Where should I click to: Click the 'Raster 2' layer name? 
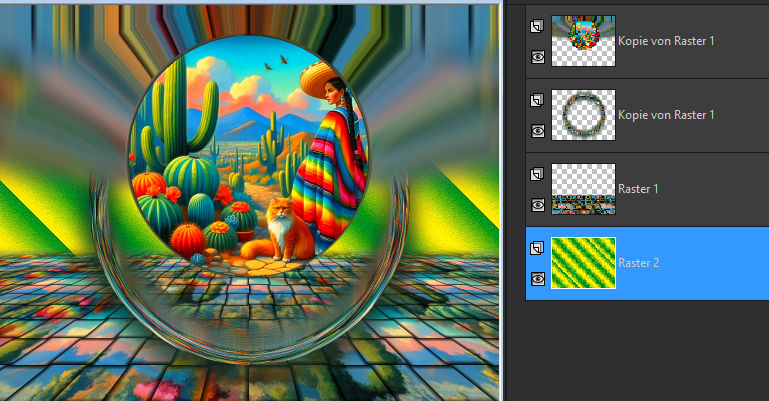638,263
